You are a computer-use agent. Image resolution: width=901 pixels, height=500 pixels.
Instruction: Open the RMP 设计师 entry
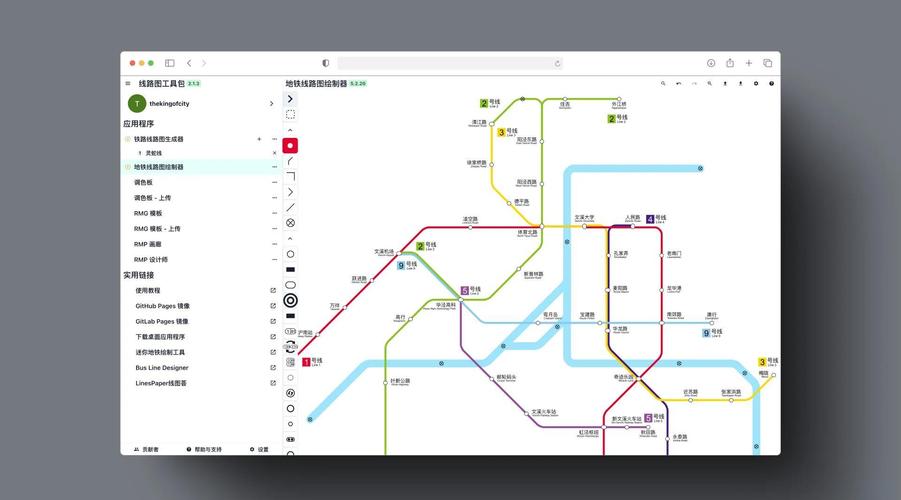click(151, 260)
